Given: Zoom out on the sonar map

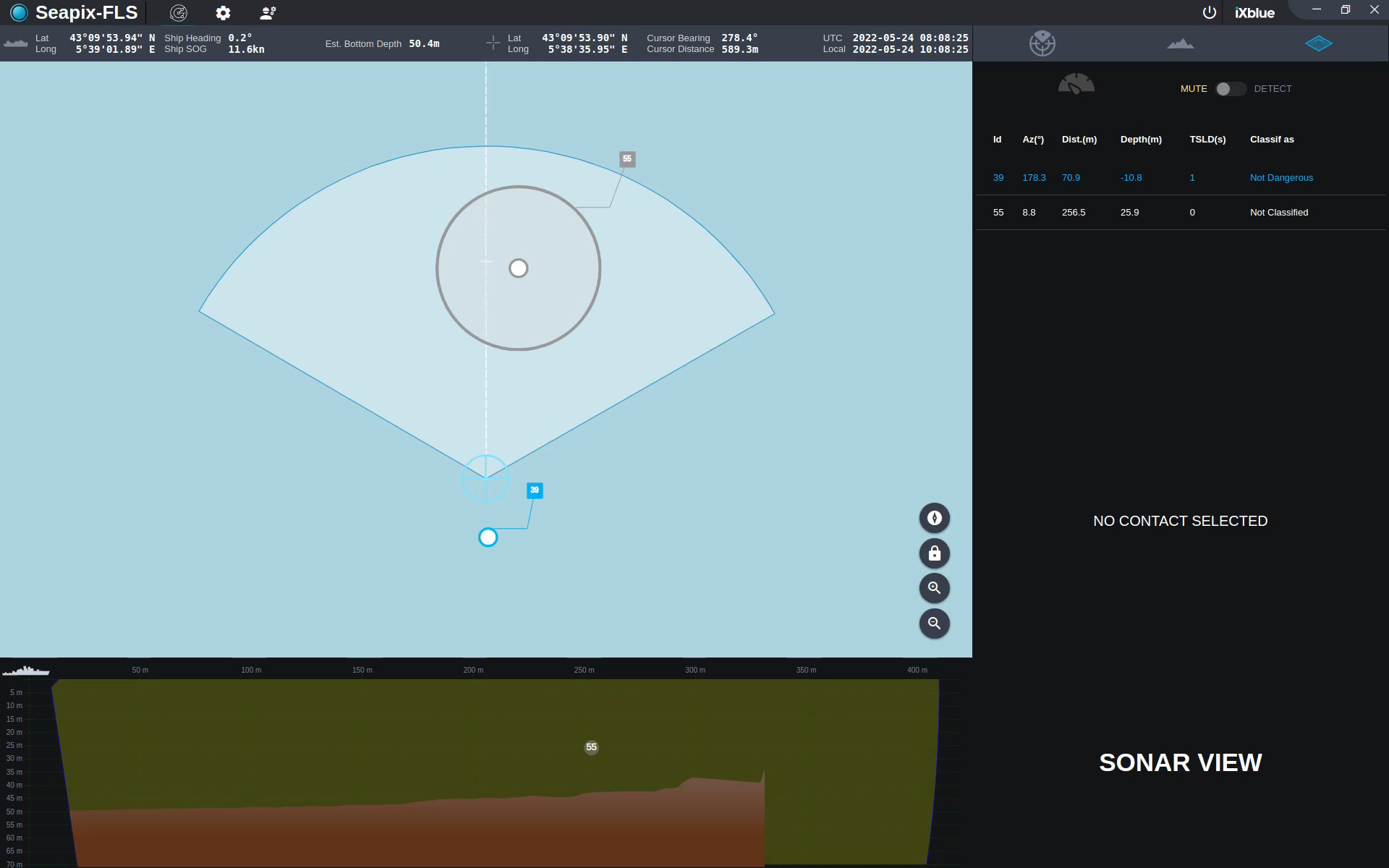Looking at the screenshot, I should coord(934,624).
